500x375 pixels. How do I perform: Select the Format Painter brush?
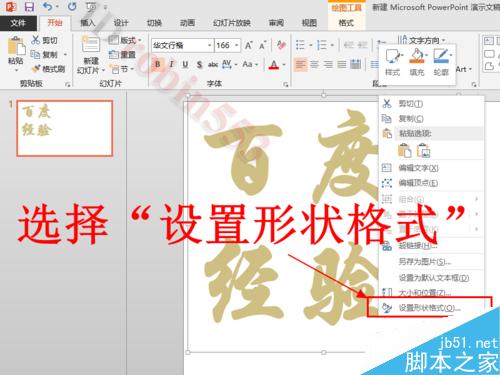coord(48,69)
